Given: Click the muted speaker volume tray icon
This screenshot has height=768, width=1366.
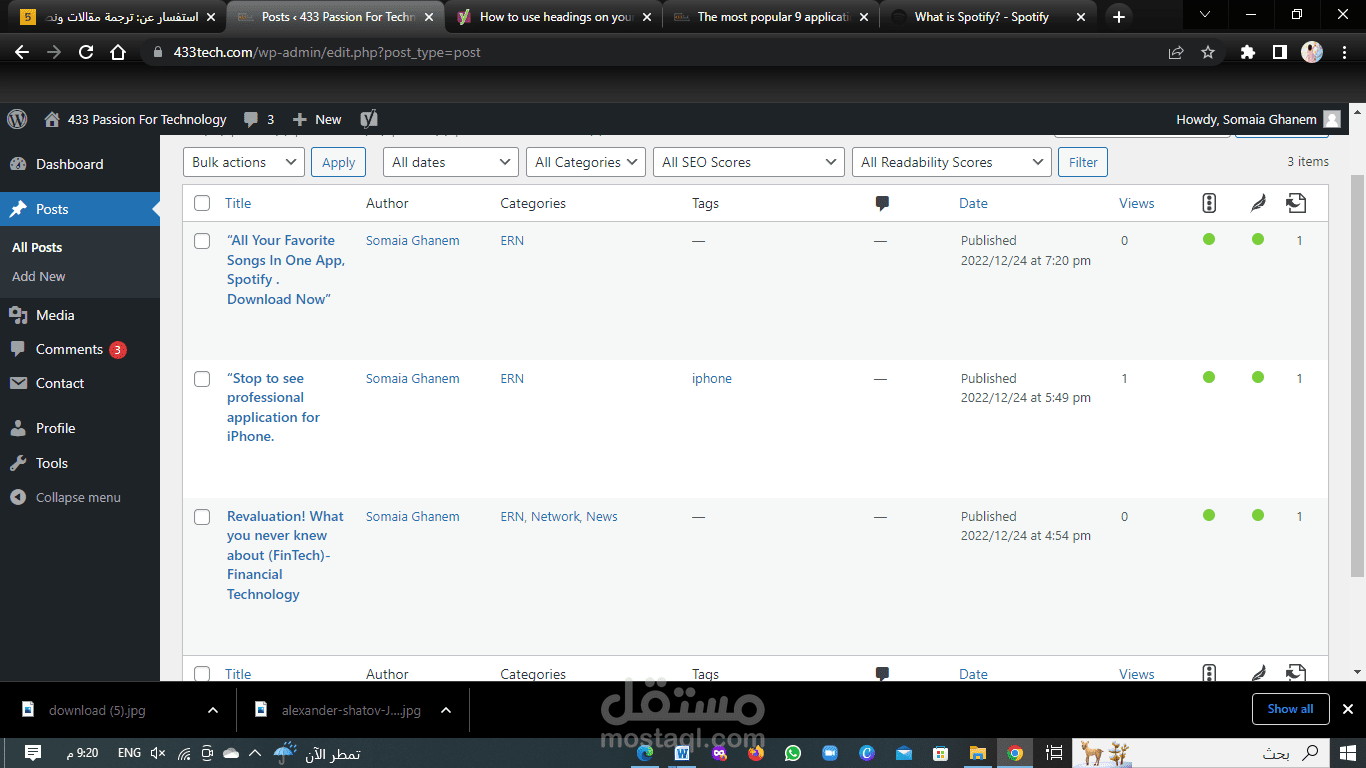Looking at the screenshot, I should [158, 753].
